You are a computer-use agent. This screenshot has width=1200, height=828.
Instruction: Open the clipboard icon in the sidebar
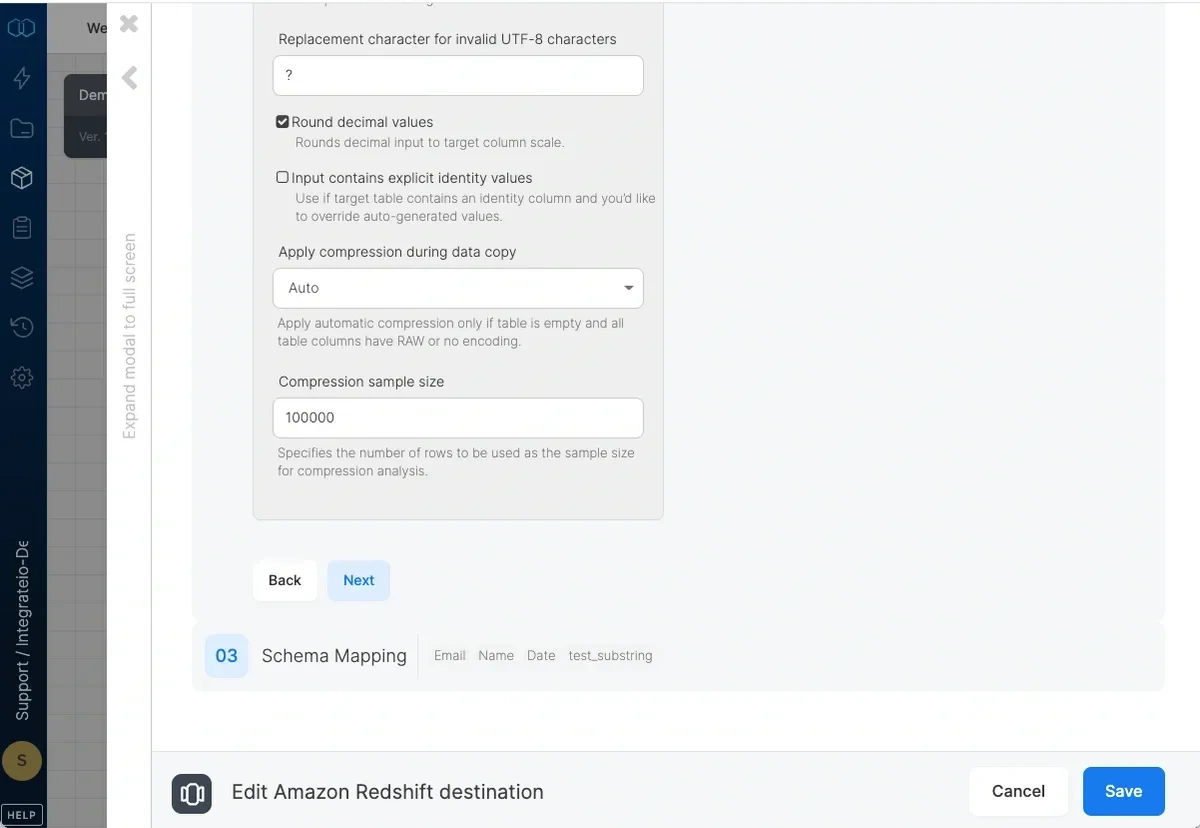point(22,227)
